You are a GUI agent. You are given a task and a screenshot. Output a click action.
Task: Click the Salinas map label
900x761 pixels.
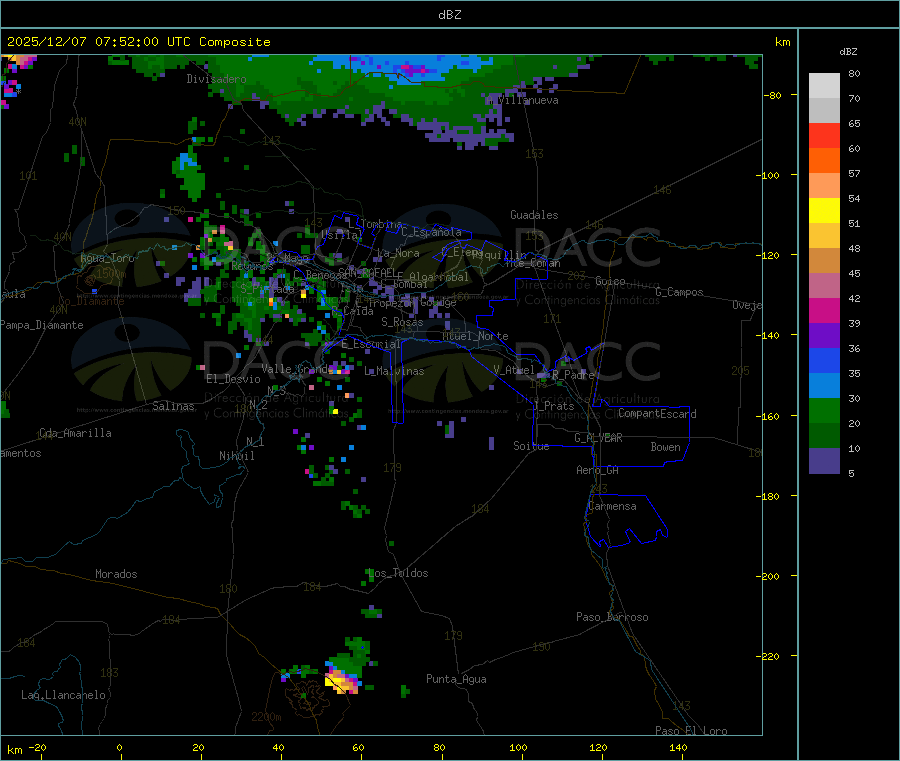[173, 406]
